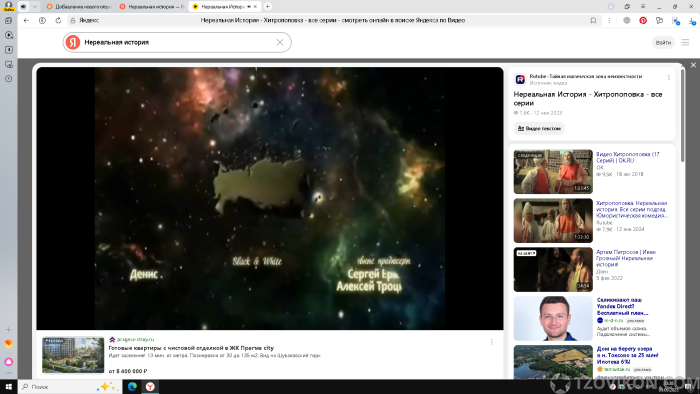Viewport: 700px width, 394px height.
Task: Play the Хитропоповка 17 серий OK.RU video thumbnail
Action: tap(553, 172)
